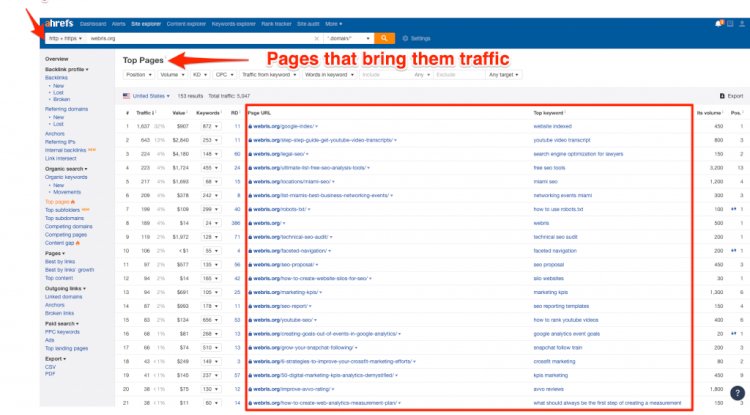
Task: Click the Ahrefs logo
Action: pyautogui.click(x=59, y=23)
